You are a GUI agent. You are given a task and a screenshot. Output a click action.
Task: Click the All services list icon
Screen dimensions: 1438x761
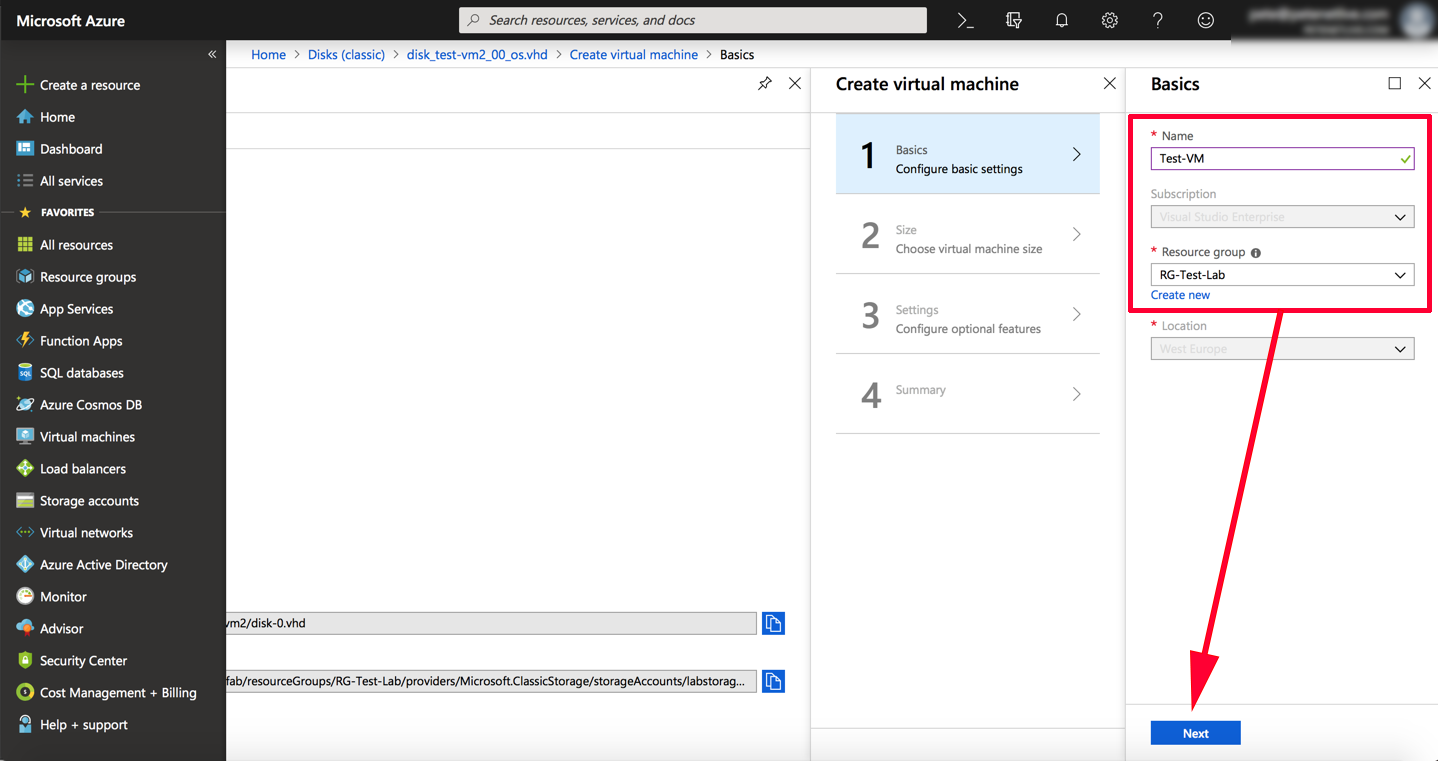(x=25, y=181)
